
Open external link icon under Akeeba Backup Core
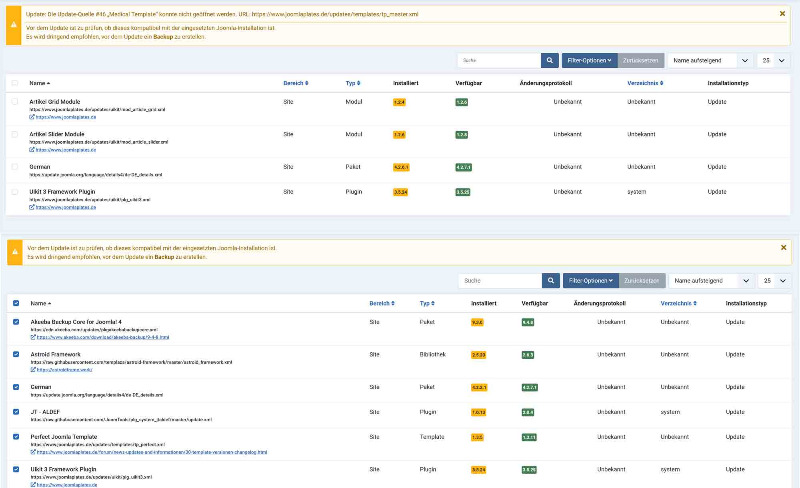point(33,337)
